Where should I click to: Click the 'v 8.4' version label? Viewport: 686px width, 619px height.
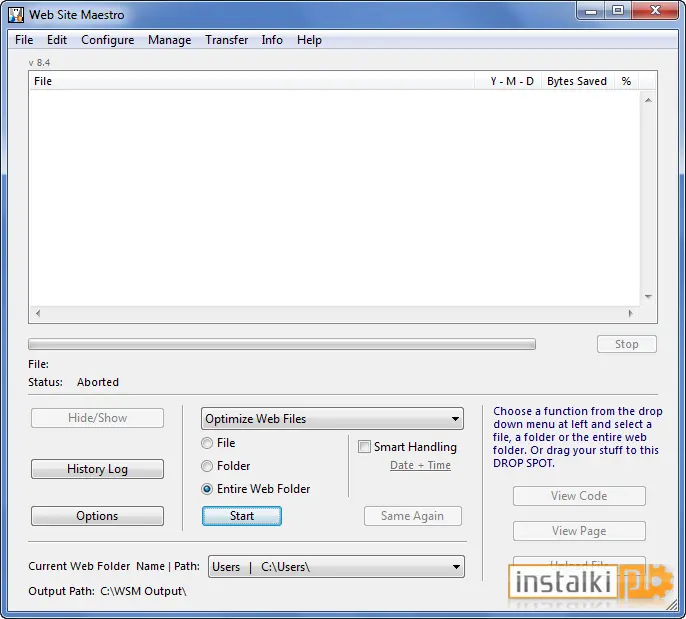[x=39, y=63]
